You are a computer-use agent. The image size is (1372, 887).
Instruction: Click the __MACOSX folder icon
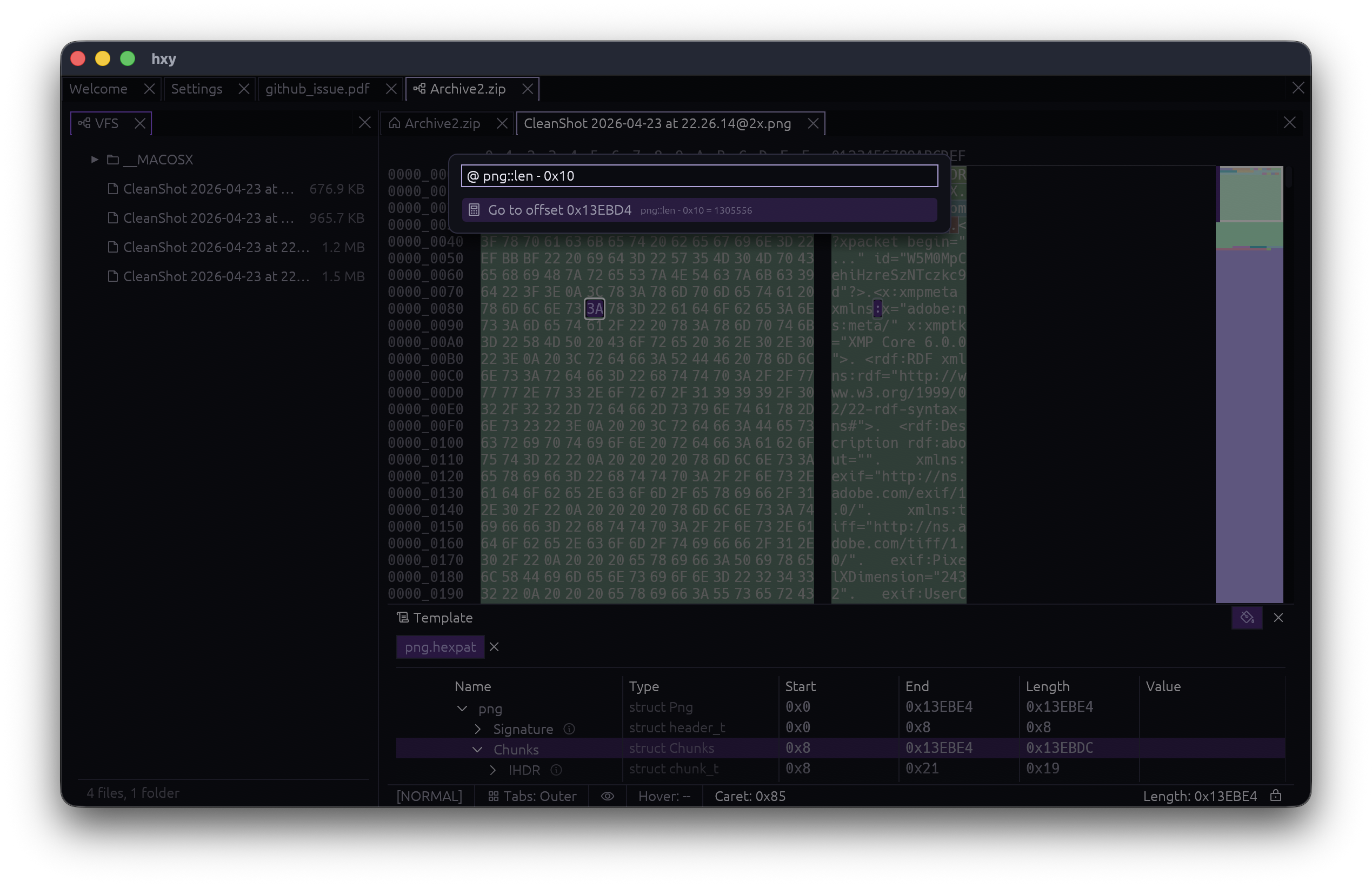point(113,160)
